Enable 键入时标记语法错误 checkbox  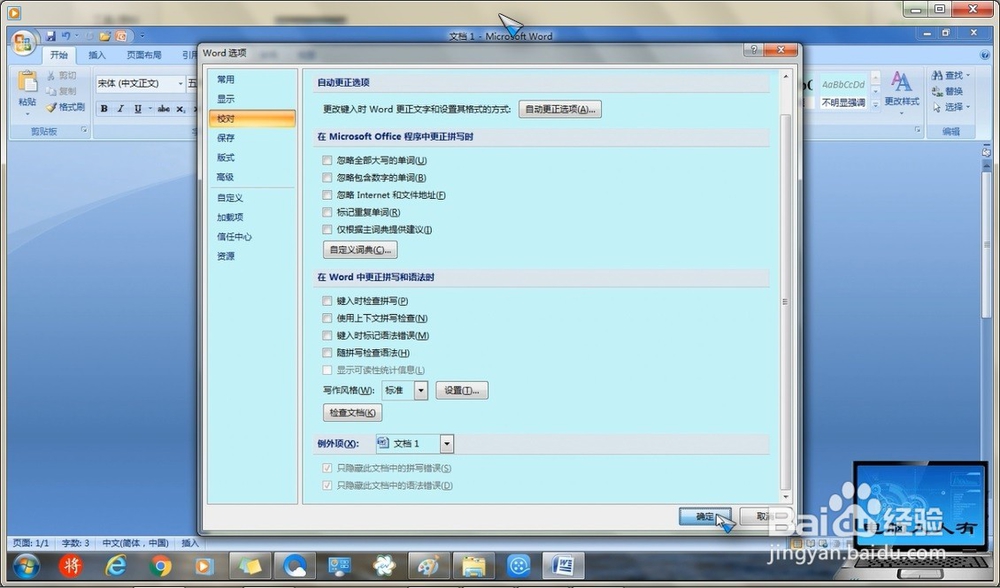[327, 335]
